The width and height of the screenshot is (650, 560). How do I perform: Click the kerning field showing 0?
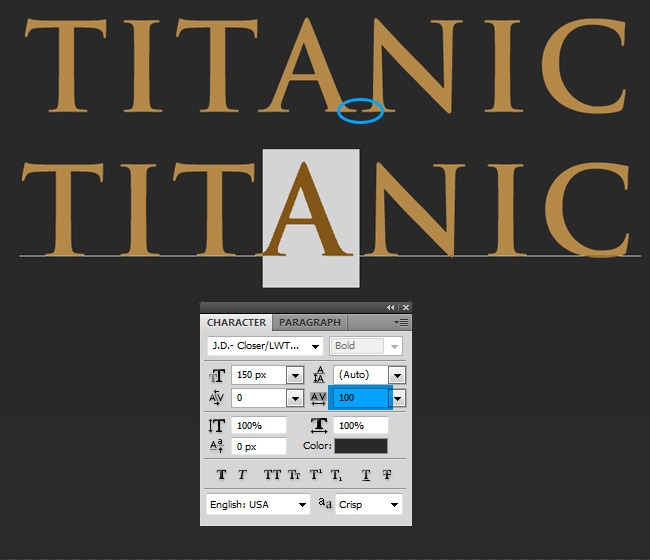coord(259,398)
